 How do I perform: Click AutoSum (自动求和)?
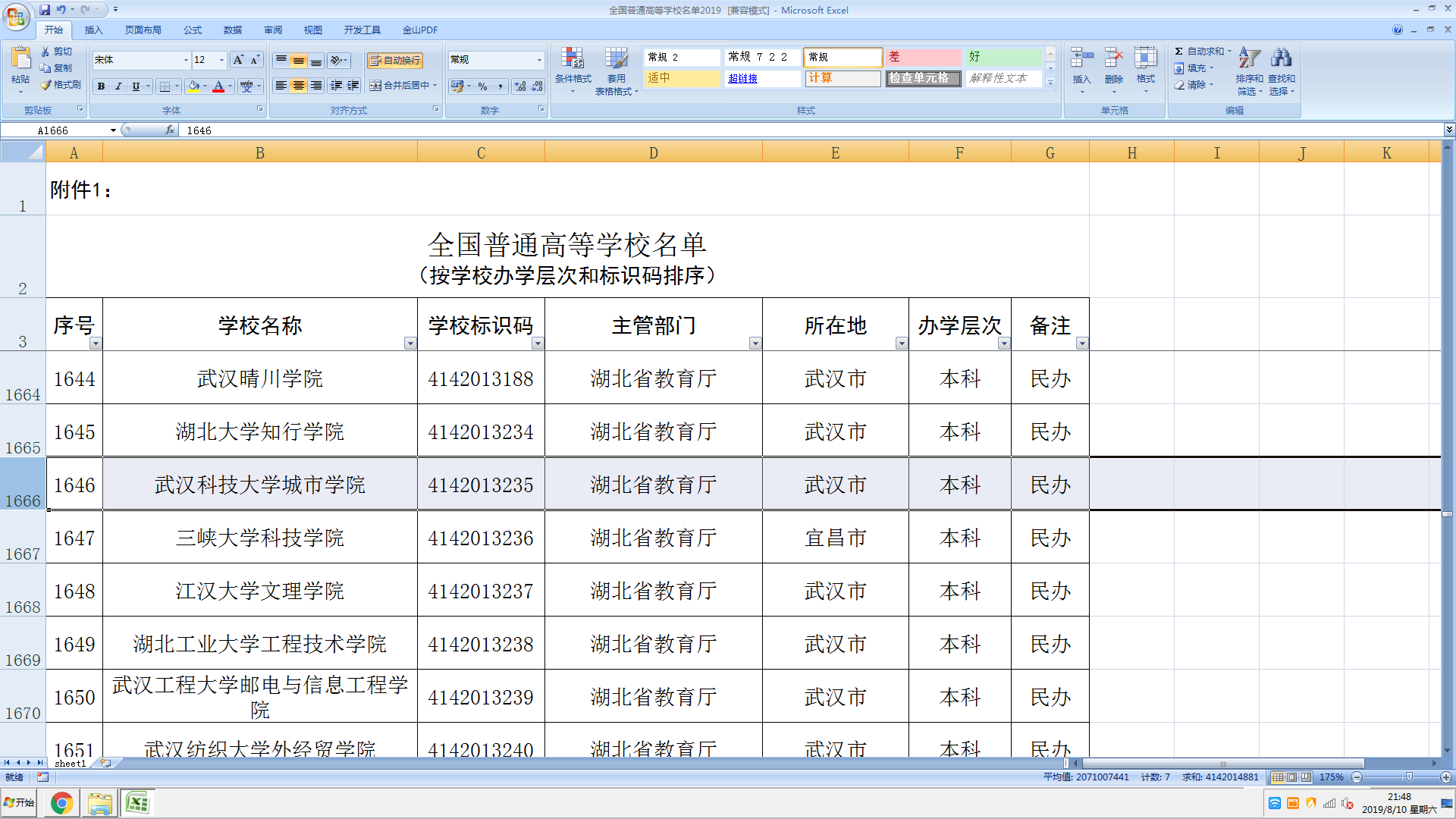click(1203, 52)
